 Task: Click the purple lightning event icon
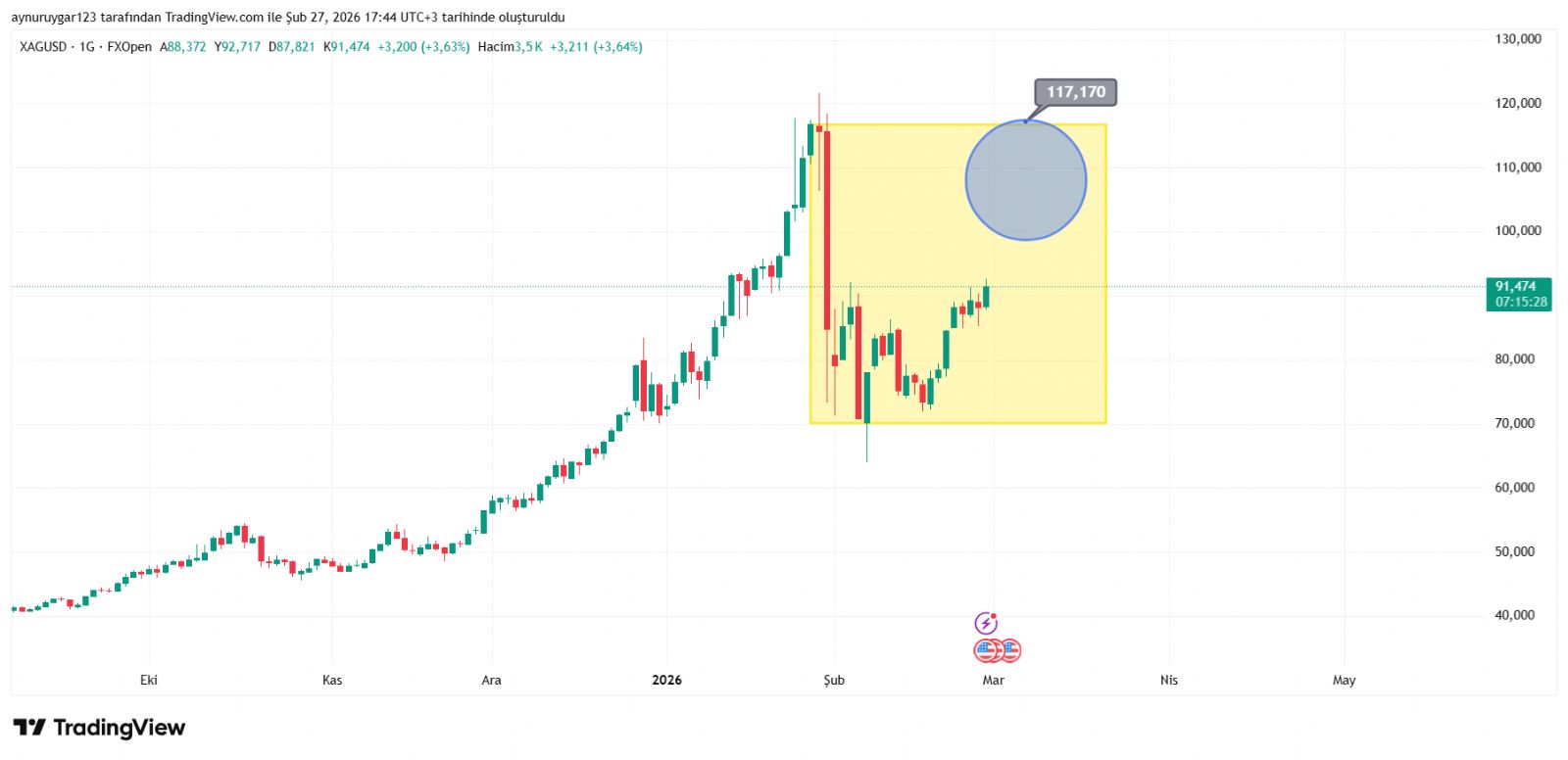point(986,623)
